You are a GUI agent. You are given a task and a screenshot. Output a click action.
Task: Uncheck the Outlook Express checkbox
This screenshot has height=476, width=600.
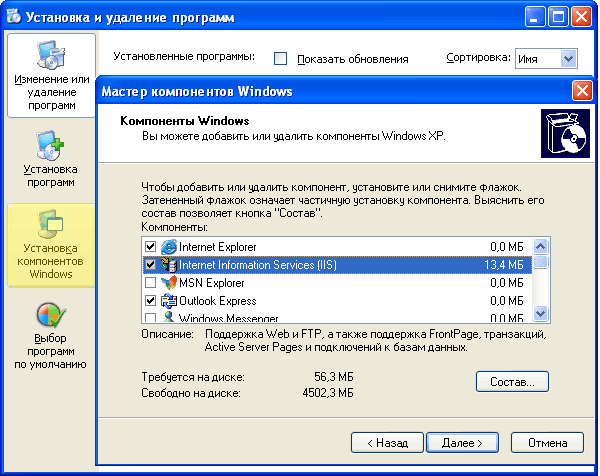(x=150, y=301)
